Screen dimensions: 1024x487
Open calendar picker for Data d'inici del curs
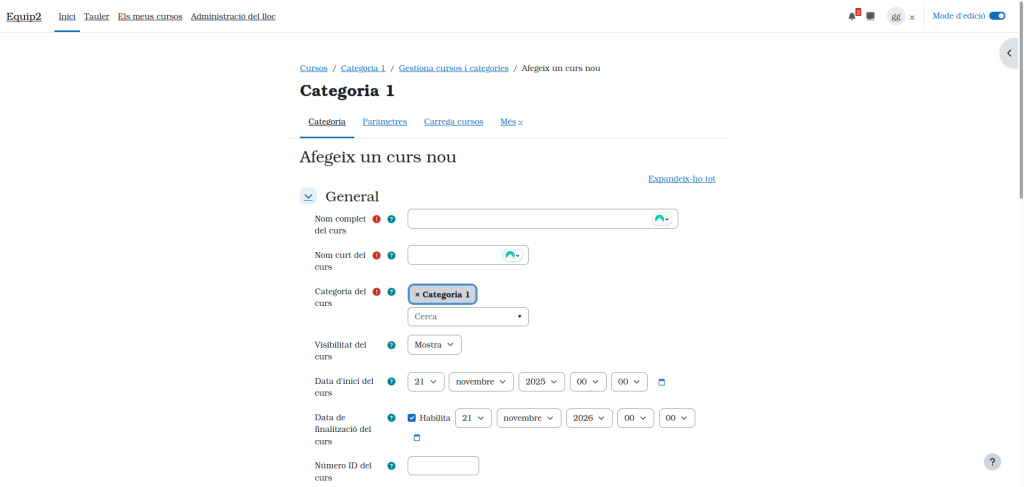pos(661,382)
